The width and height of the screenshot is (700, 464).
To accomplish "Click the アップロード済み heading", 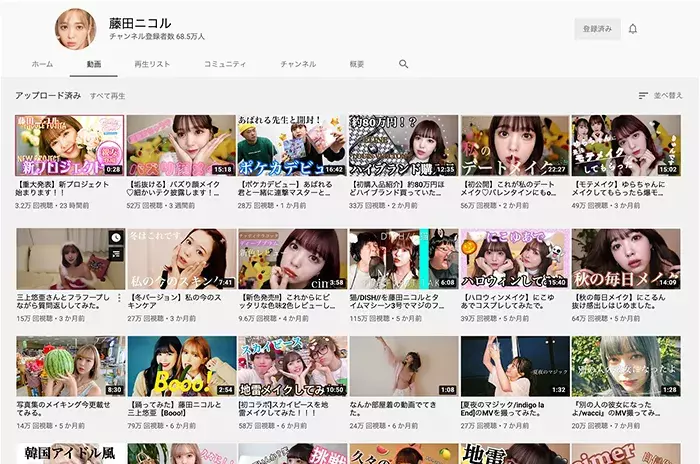I will (x=48, y=96).
